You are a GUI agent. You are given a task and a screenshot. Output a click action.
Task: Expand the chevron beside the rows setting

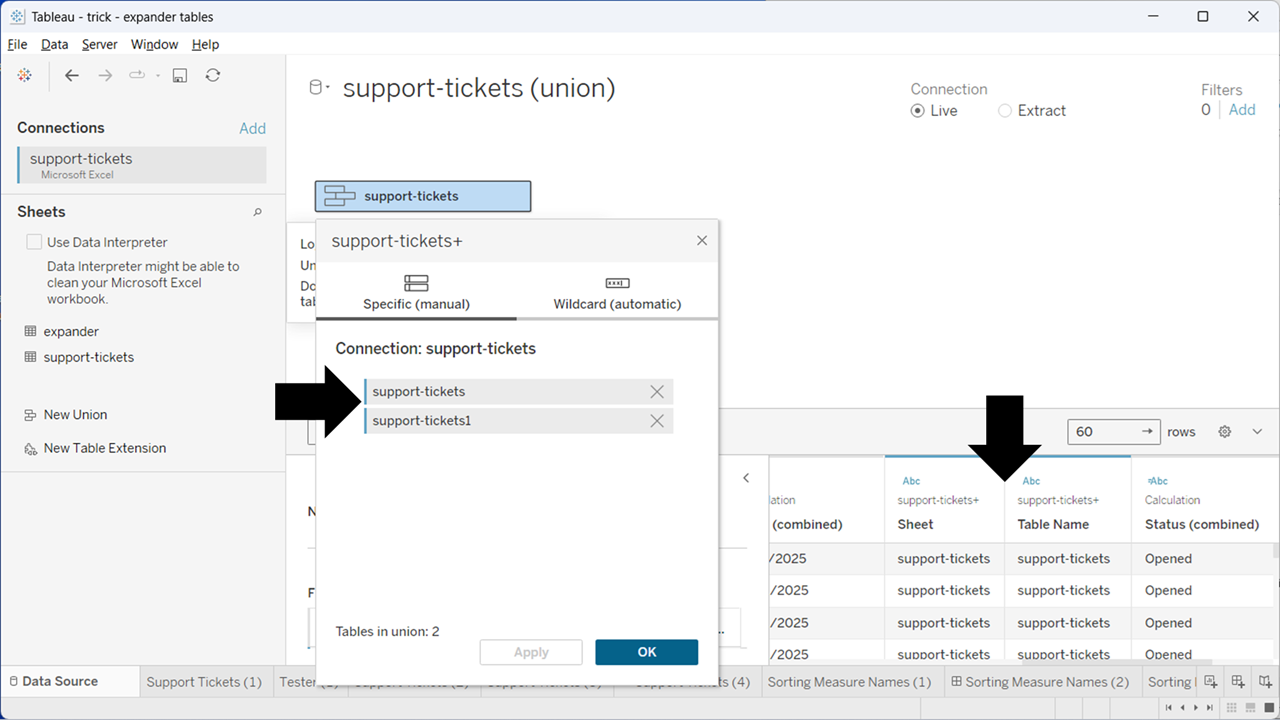click(1257, 432)
